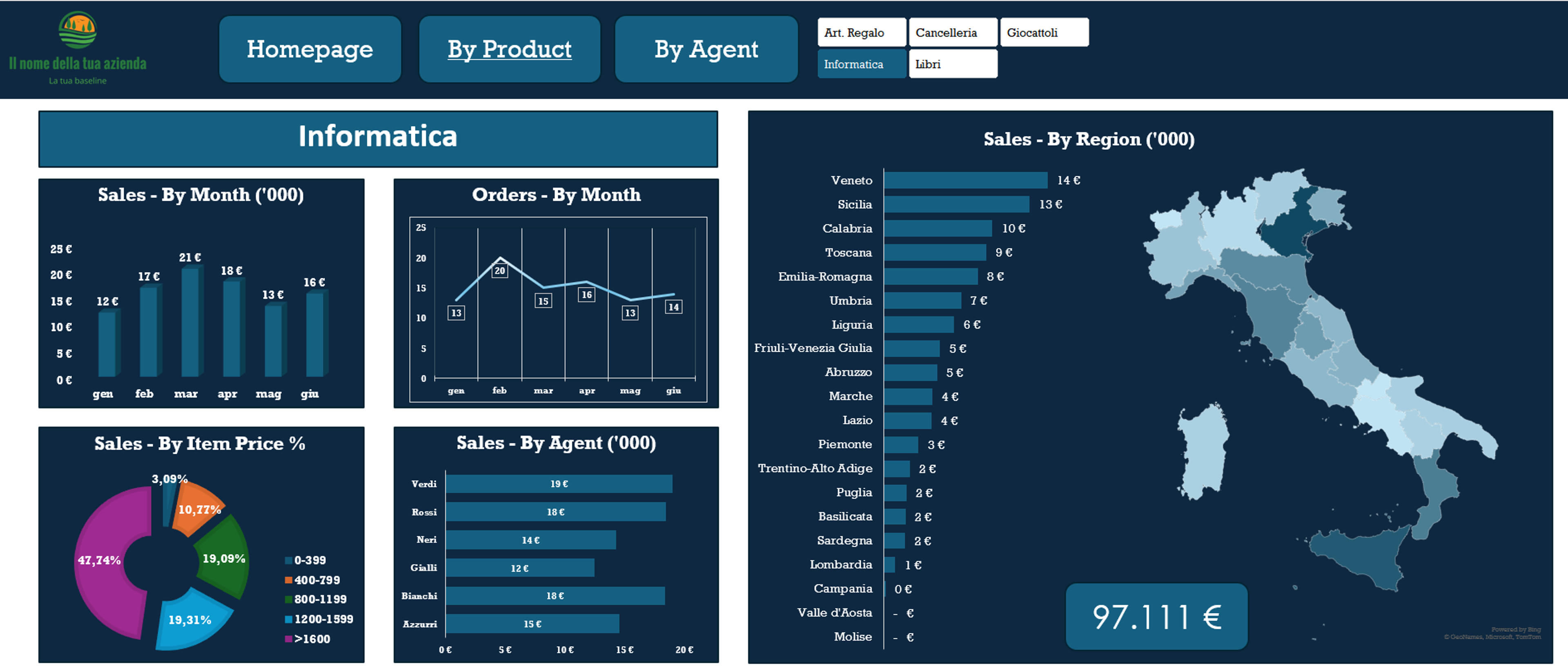Viewport: 1568px width, 666px height.
Task: Open the Homepage navigation button
Action: [310, 49]
